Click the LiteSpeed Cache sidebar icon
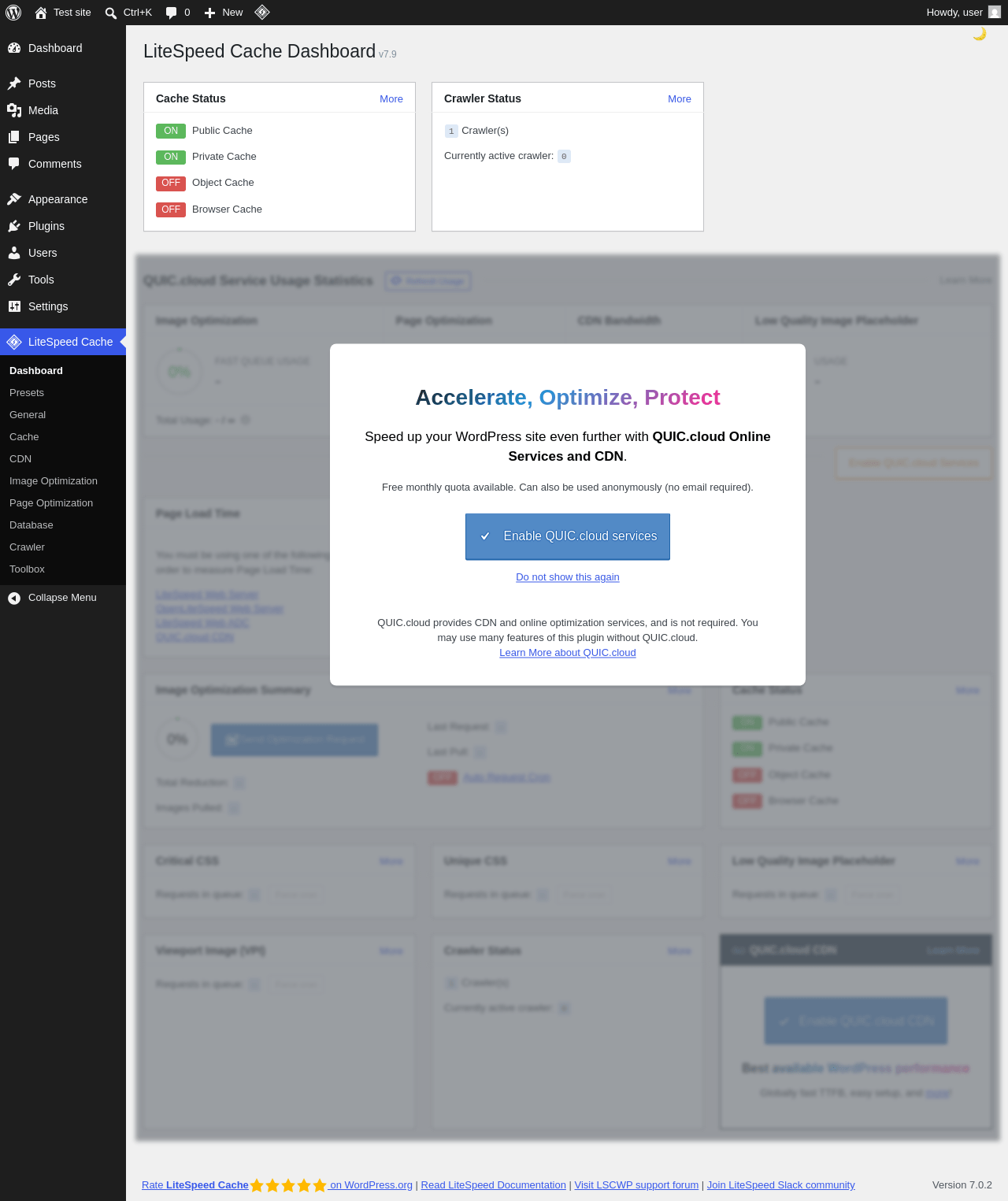Viewport: 1008px width, 1201px height. coord(14,342)
